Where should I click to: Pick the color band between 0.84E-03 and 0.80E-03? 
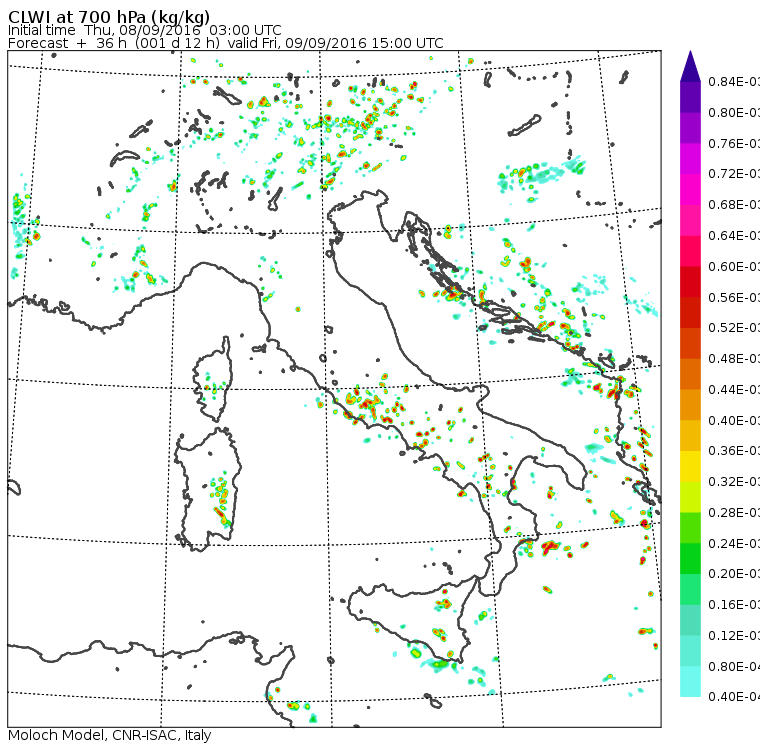(690, 97)
